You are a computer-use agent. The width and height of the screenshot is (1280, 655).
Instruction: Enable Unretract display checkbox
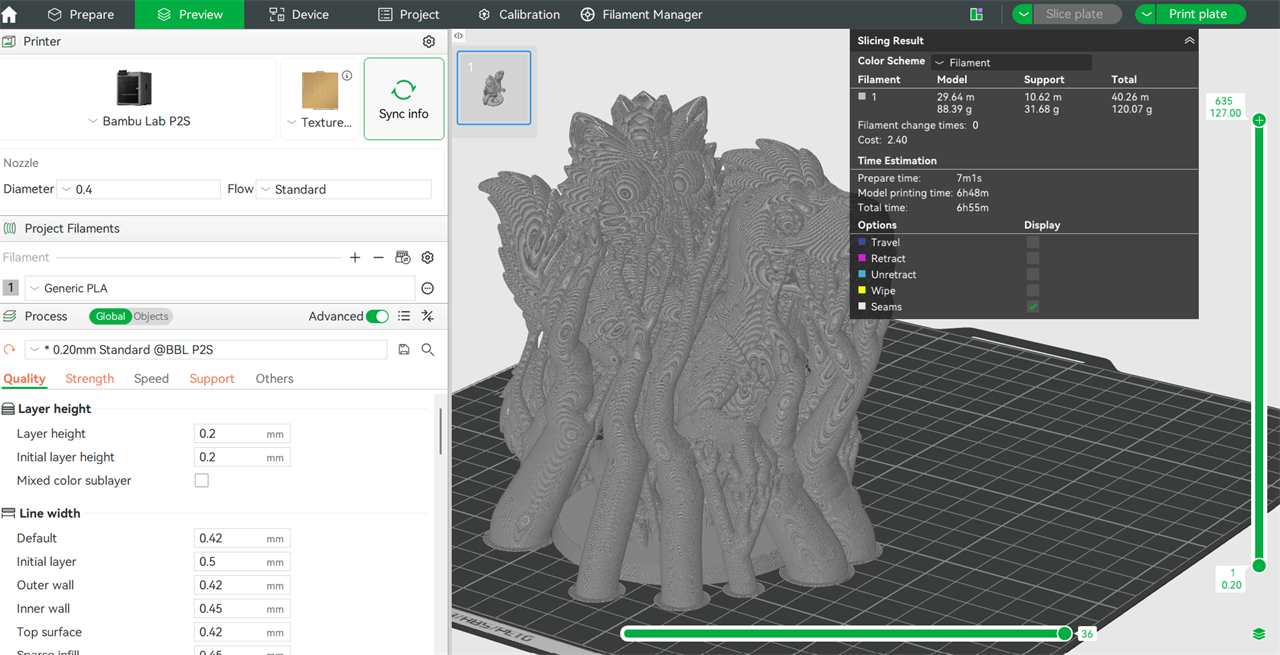coord(1033,274)
